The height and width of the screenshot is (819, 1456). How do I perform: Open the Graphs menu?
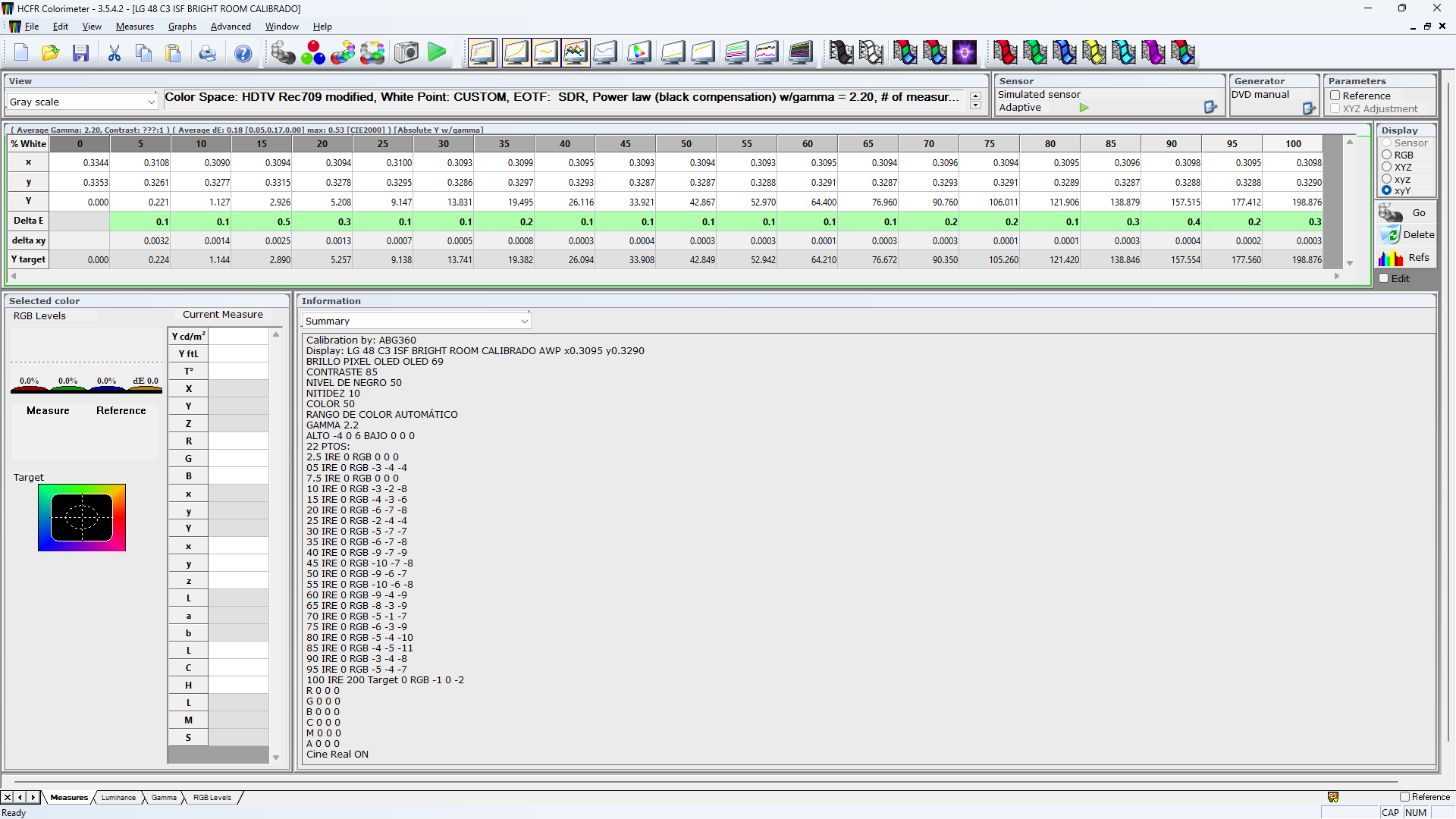point(182,27)
